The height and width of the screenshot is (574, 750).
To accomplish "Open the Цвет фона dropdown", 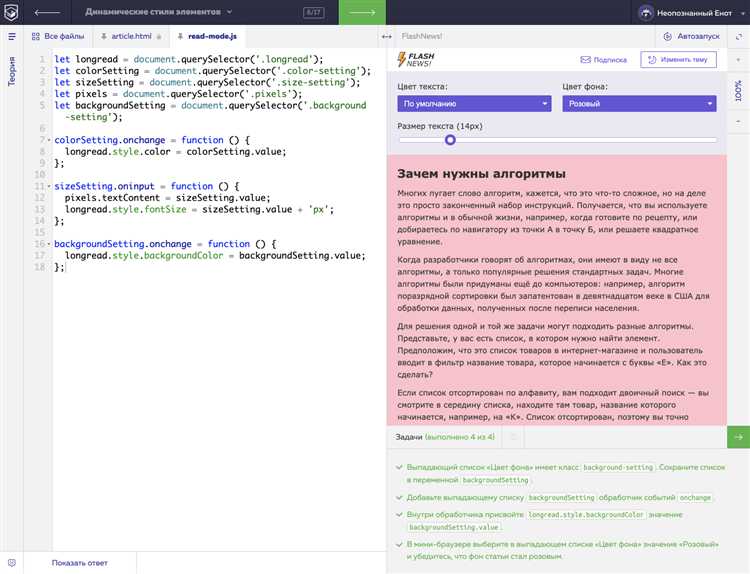I will click(x=638, y=103).
